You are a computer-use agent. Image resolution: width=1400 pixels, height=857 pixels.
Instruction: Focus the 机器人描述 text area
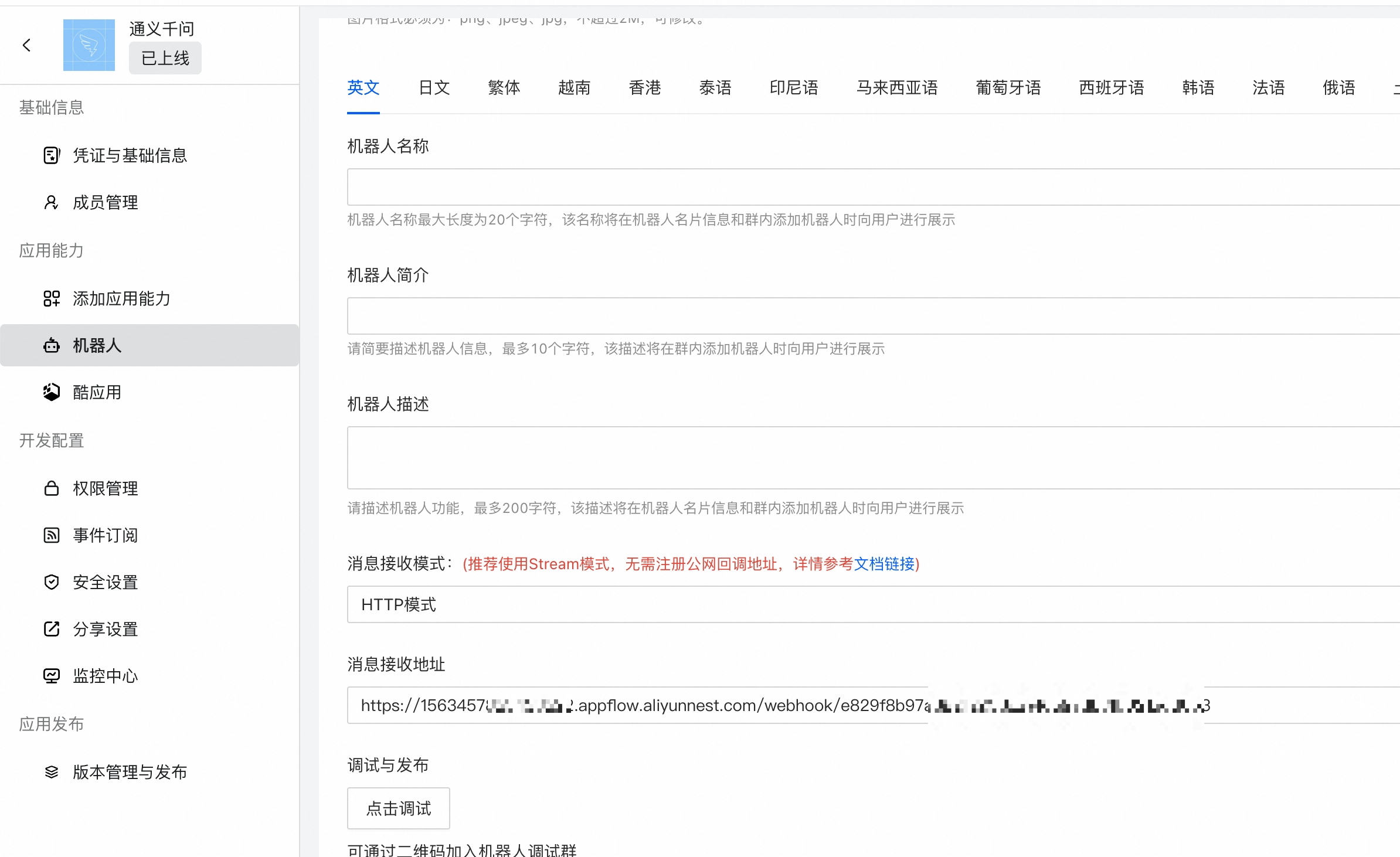[x=872, y=458]
